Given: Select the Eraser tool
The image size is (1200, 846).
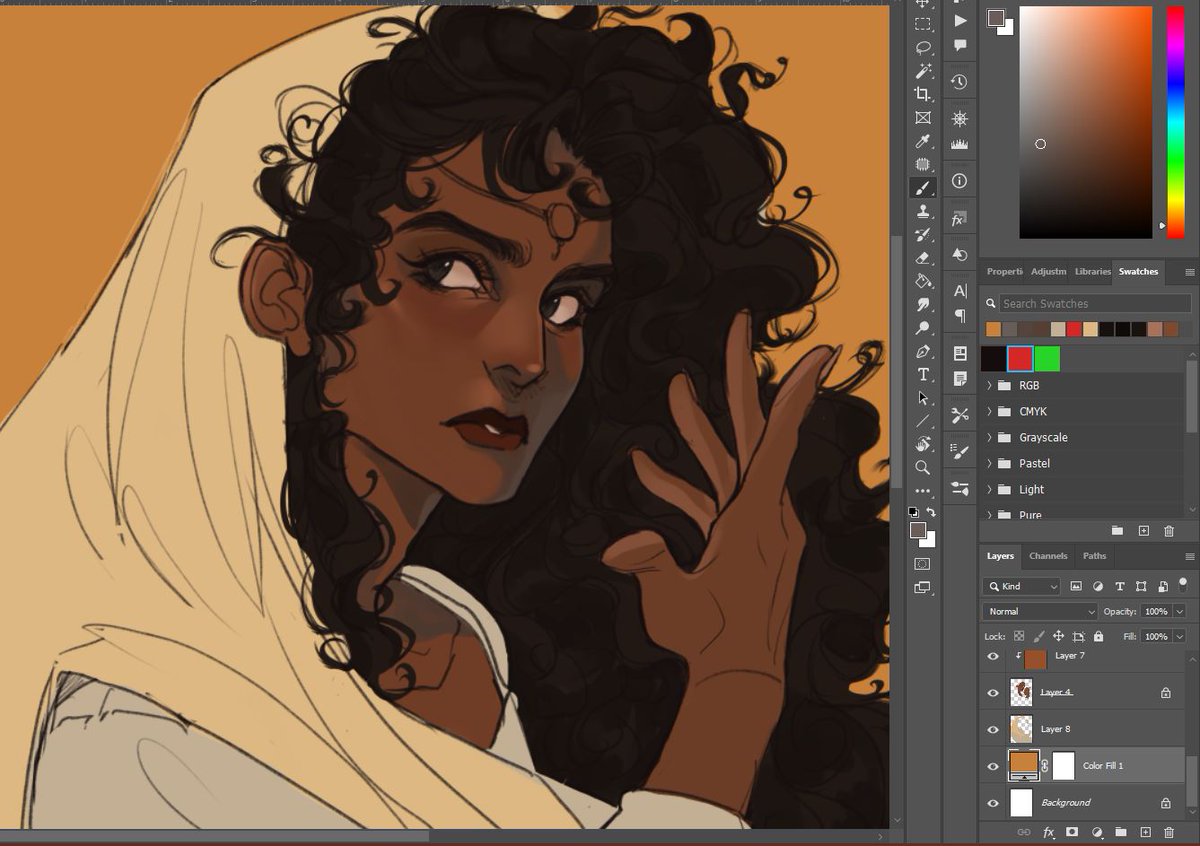Looking at the screenshot, I should (x=923, y=258).
